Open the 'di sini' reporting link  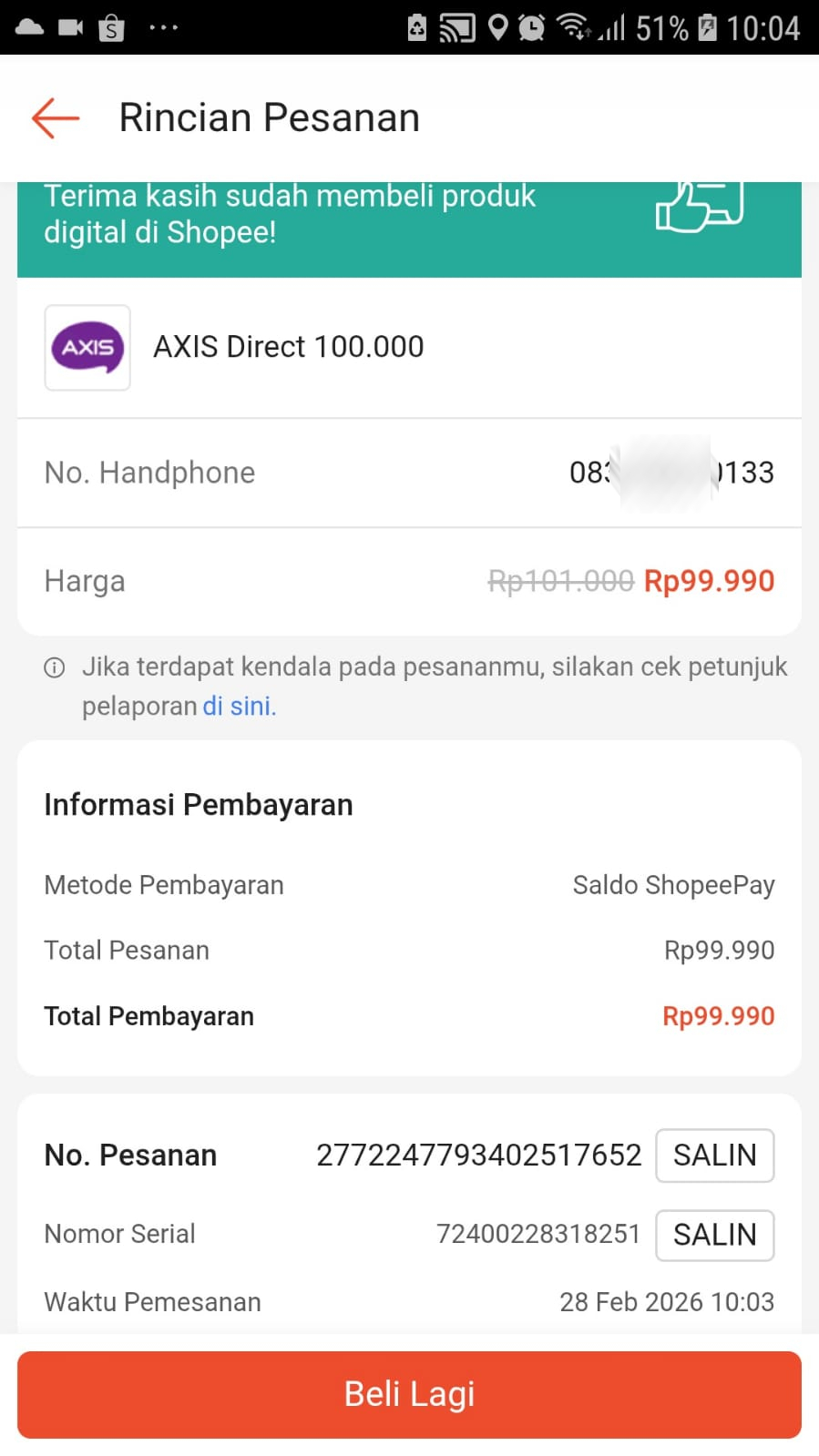tap(239, 707)
